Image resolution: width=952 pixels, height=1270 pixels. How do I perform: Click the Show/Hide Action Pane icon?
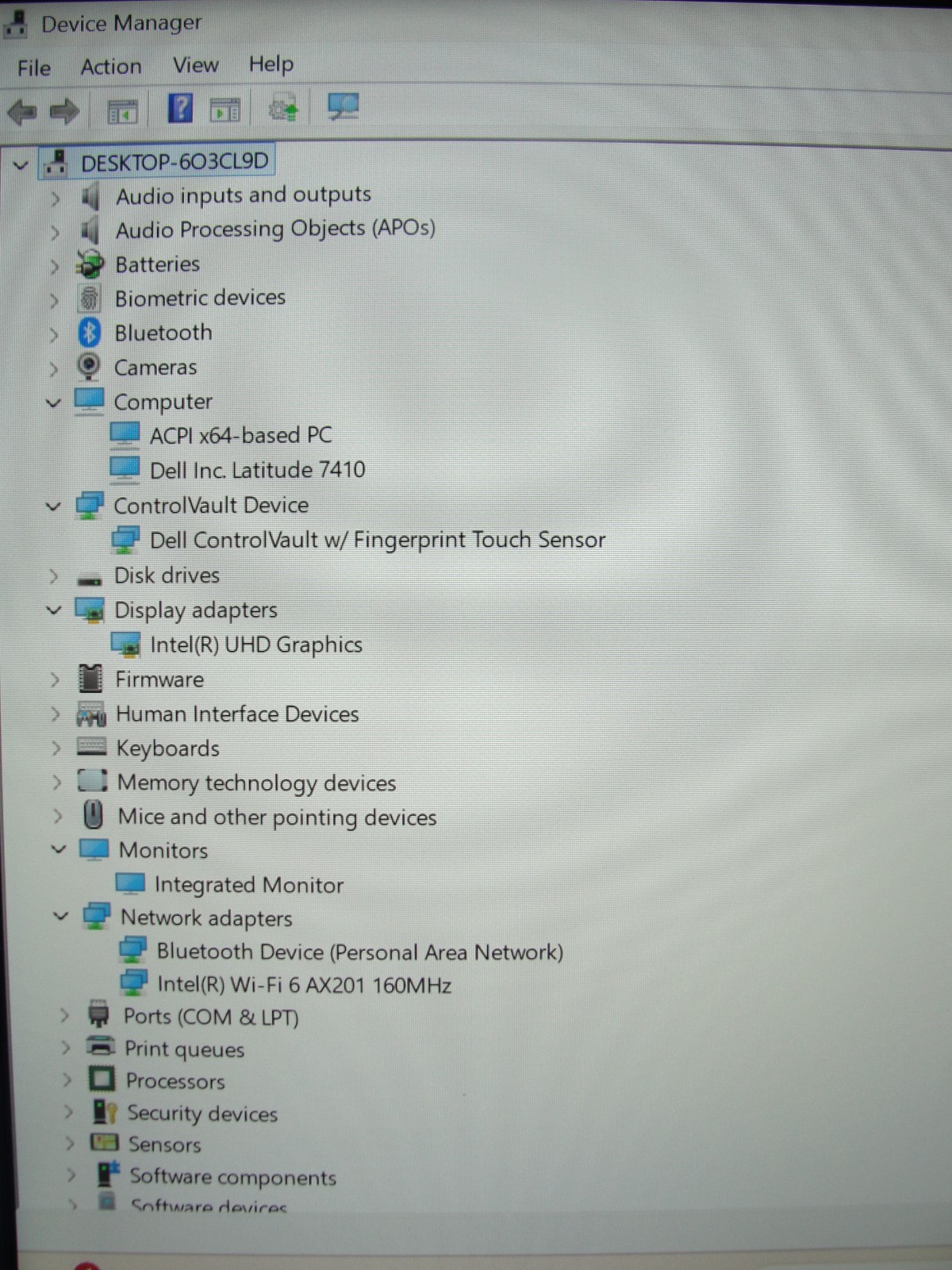pos(225,110)
